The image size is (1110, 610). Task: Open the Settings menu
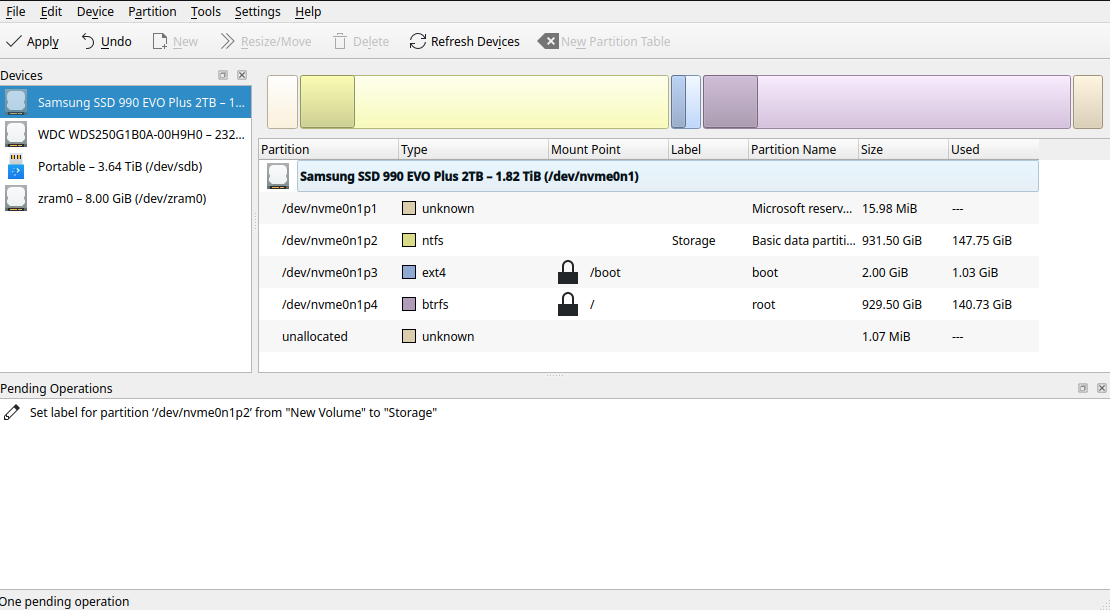257,12
